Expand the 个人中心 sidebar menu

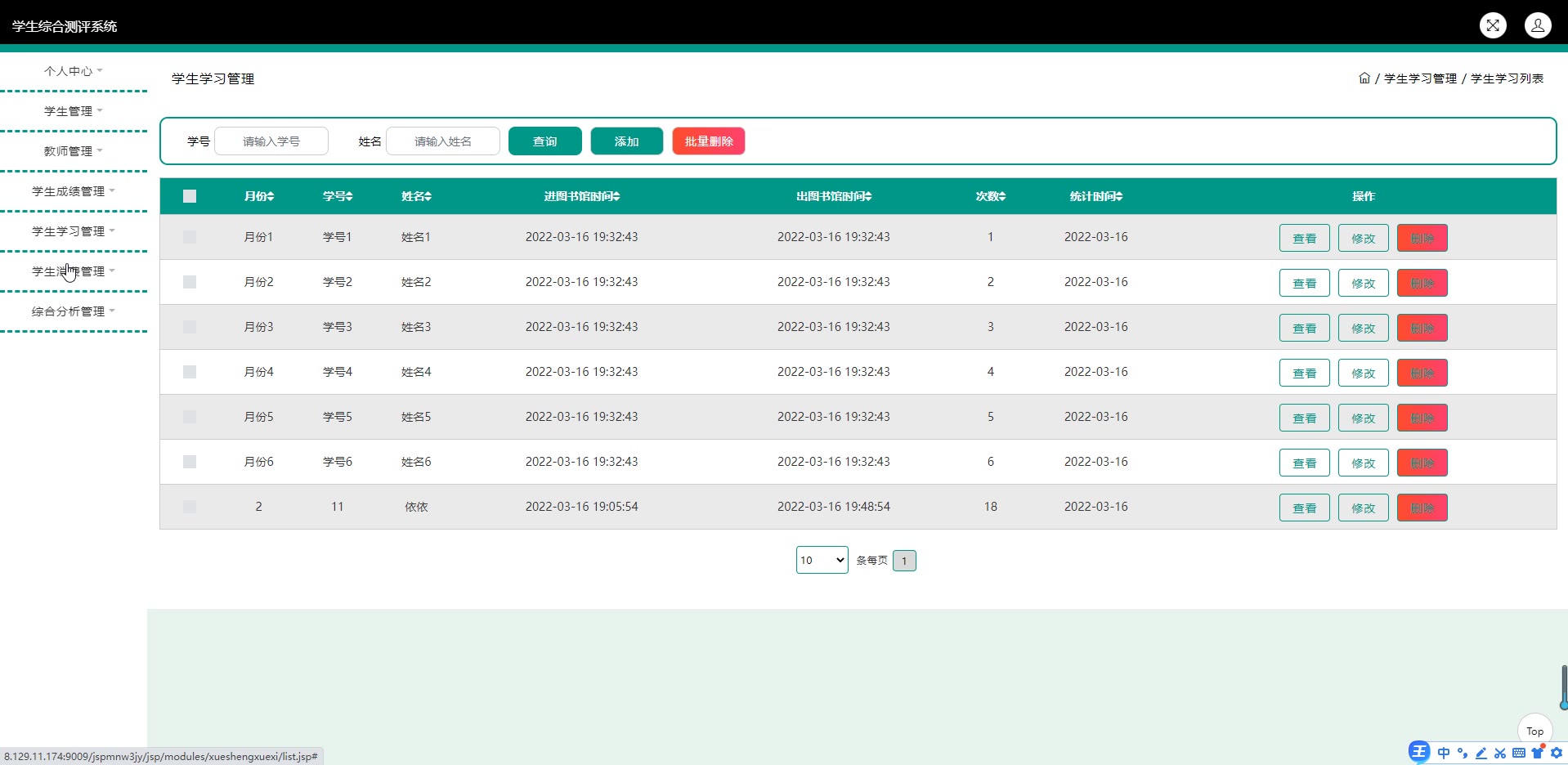[x=73, y=71]
